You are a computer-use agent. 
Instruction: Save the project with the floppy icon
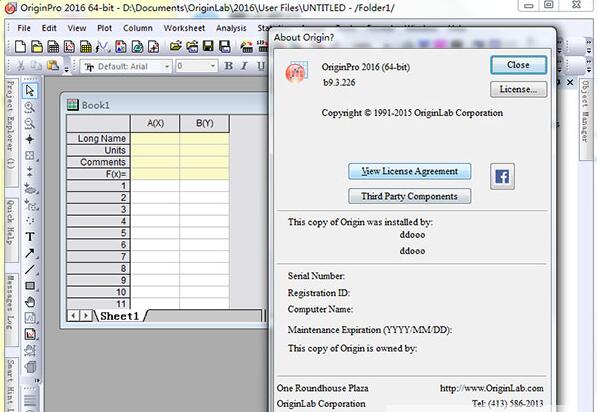(x=208, y=46)
